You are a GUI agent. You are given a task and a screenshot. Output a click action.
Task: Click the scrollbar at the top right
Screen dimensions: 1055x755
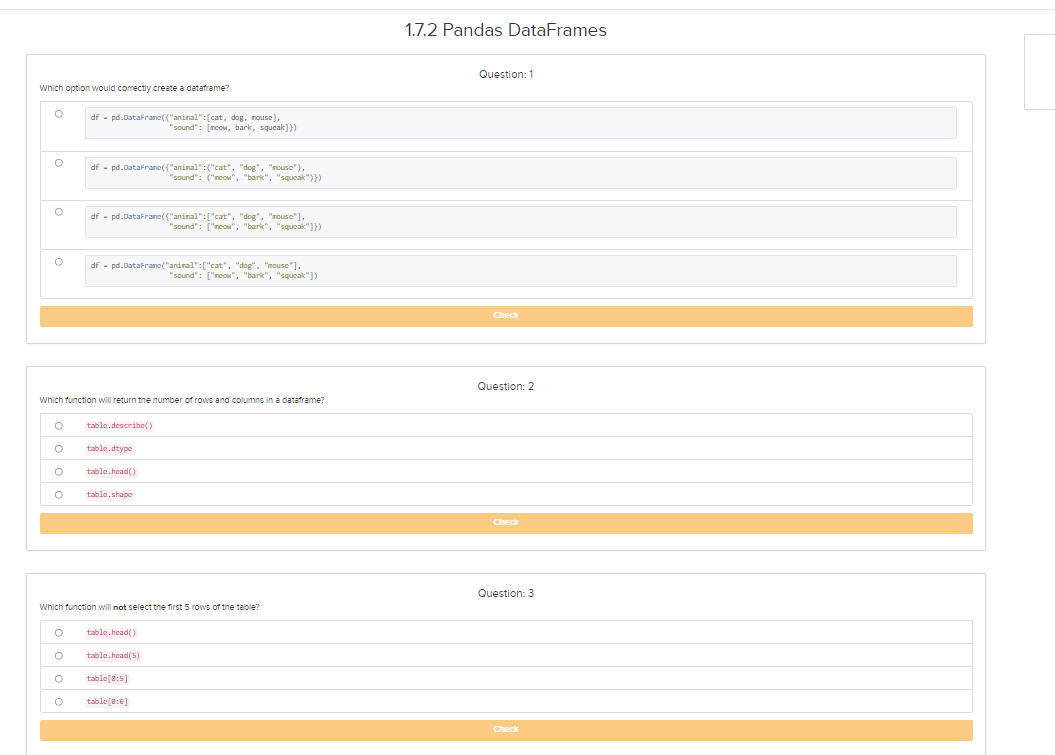tap(1038, 71)
